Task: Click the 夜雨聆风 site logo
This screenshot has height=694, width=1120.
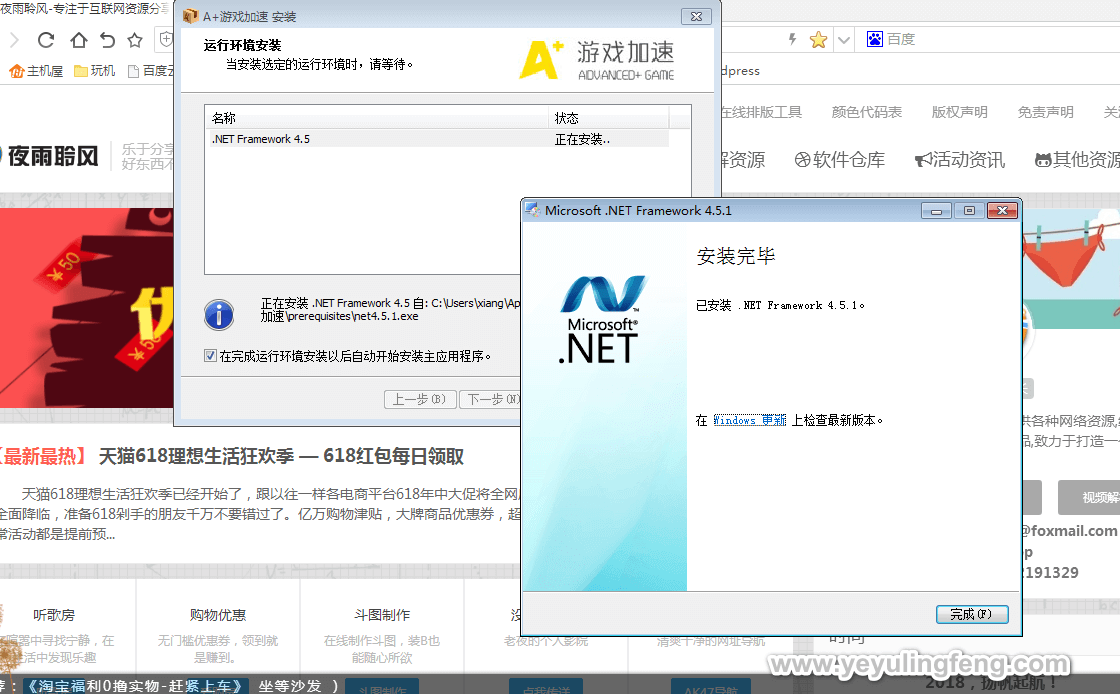Action: pos(50,156)
